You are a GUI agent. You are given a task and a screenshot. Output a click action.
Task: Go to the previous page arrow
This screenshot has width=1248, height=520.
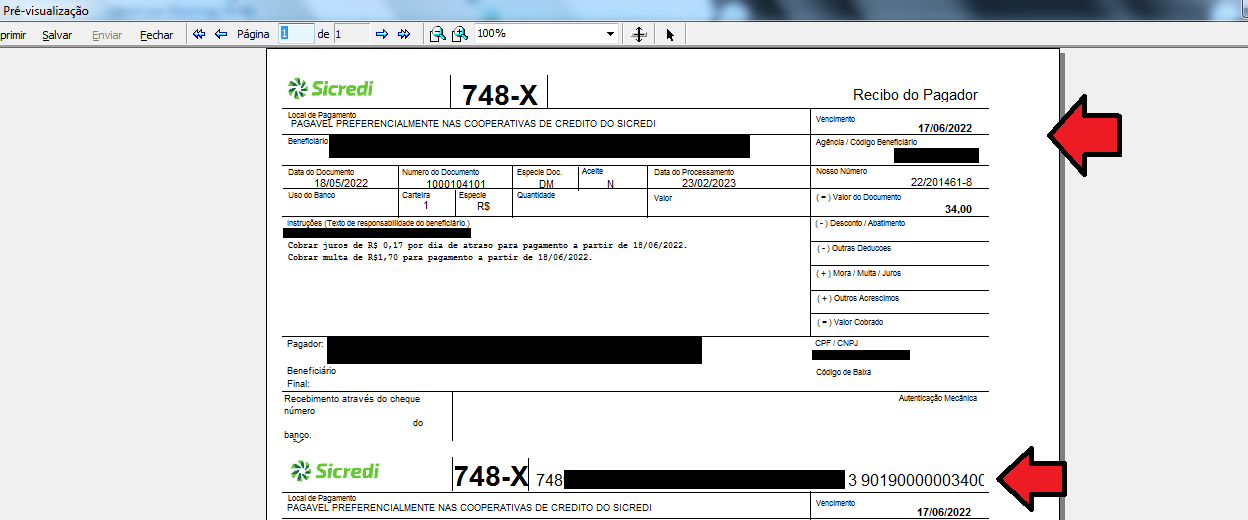[x=221, y=34]
